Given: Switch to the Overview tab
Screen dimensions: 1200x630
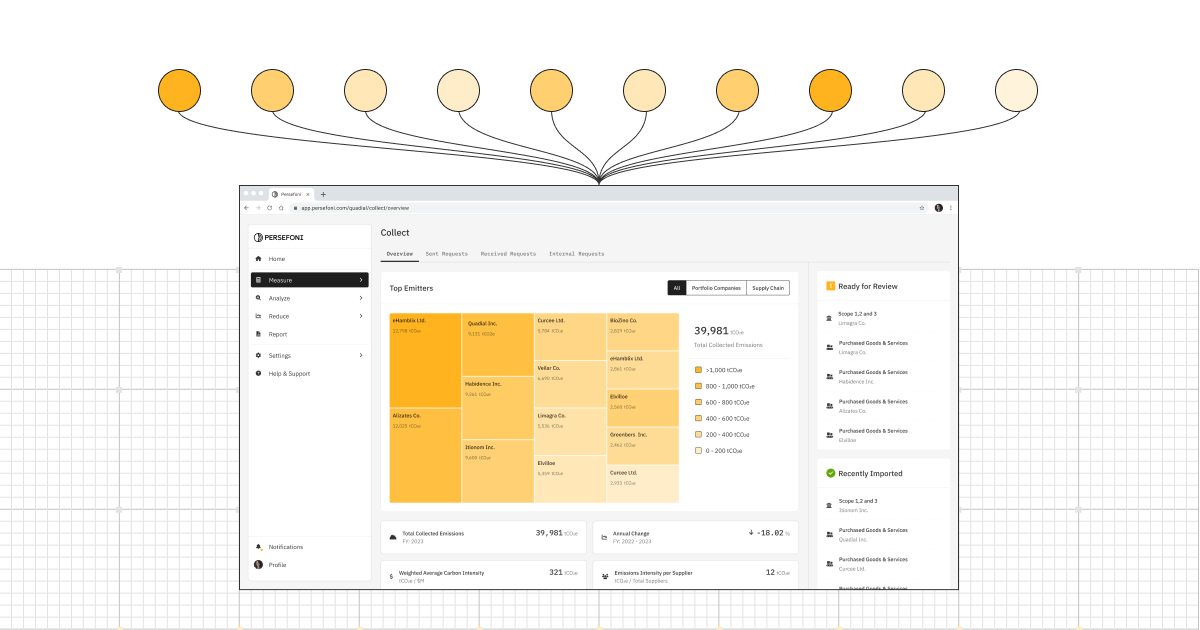Looking at the screenshot, I should tap(399, 254).
